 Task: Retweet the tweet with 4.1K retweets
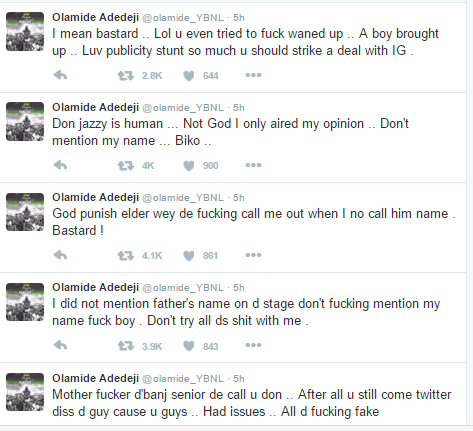(x=126, y=256)
